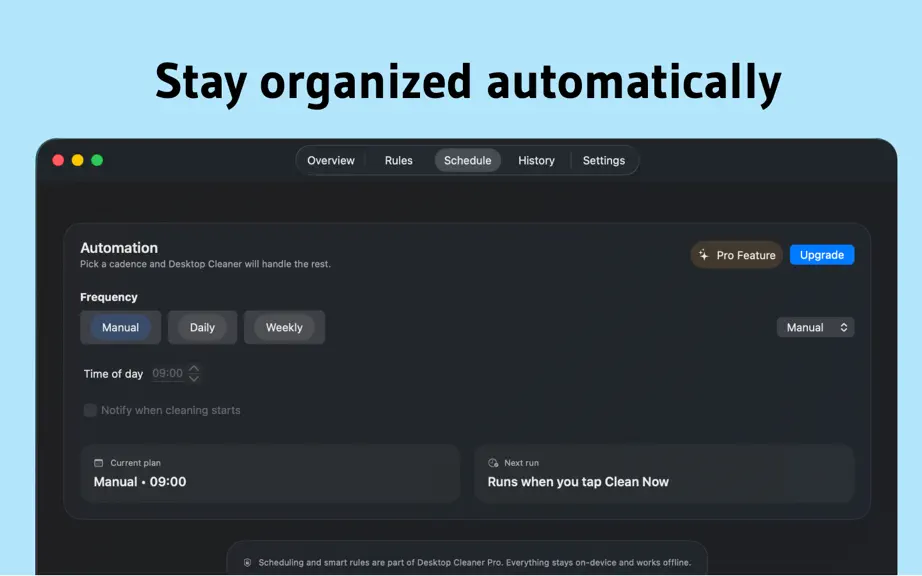922x576 pixels.
Task: Click the shield icon in footer notice
Action: coord(248,562)
